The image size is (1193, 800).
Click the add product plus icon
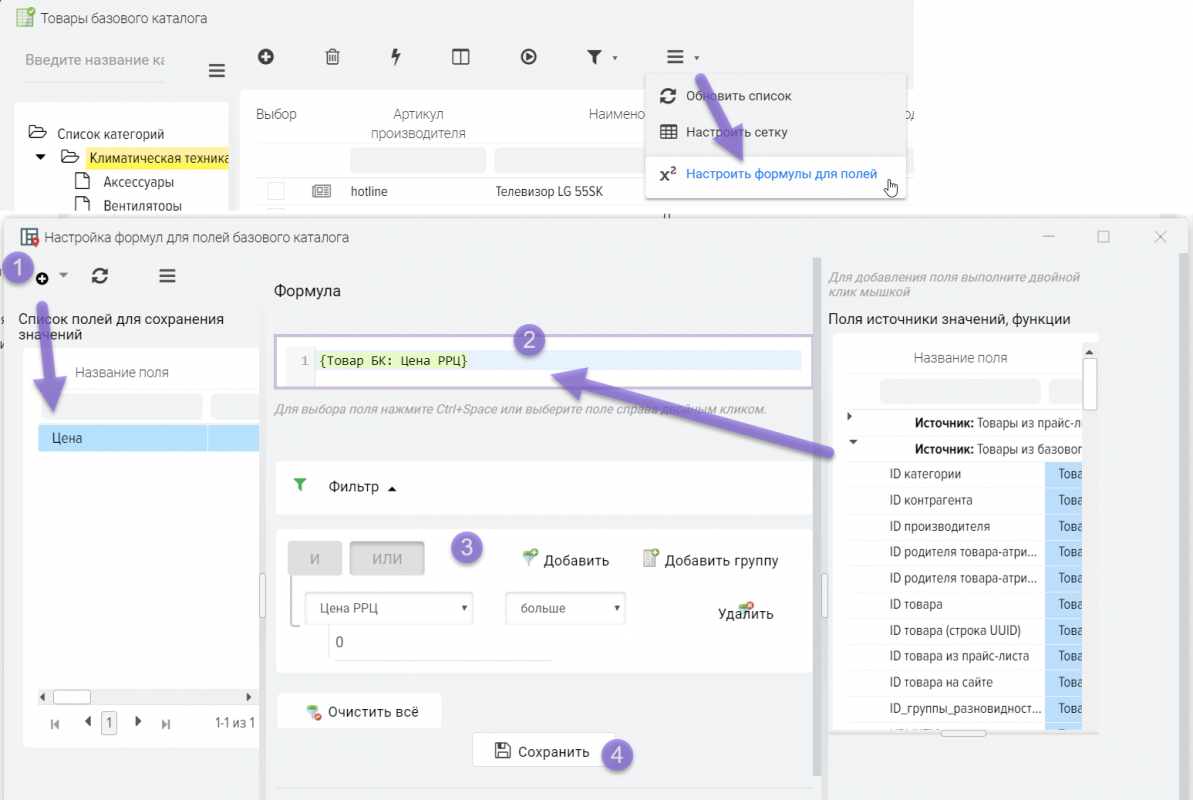coord(266,57)
